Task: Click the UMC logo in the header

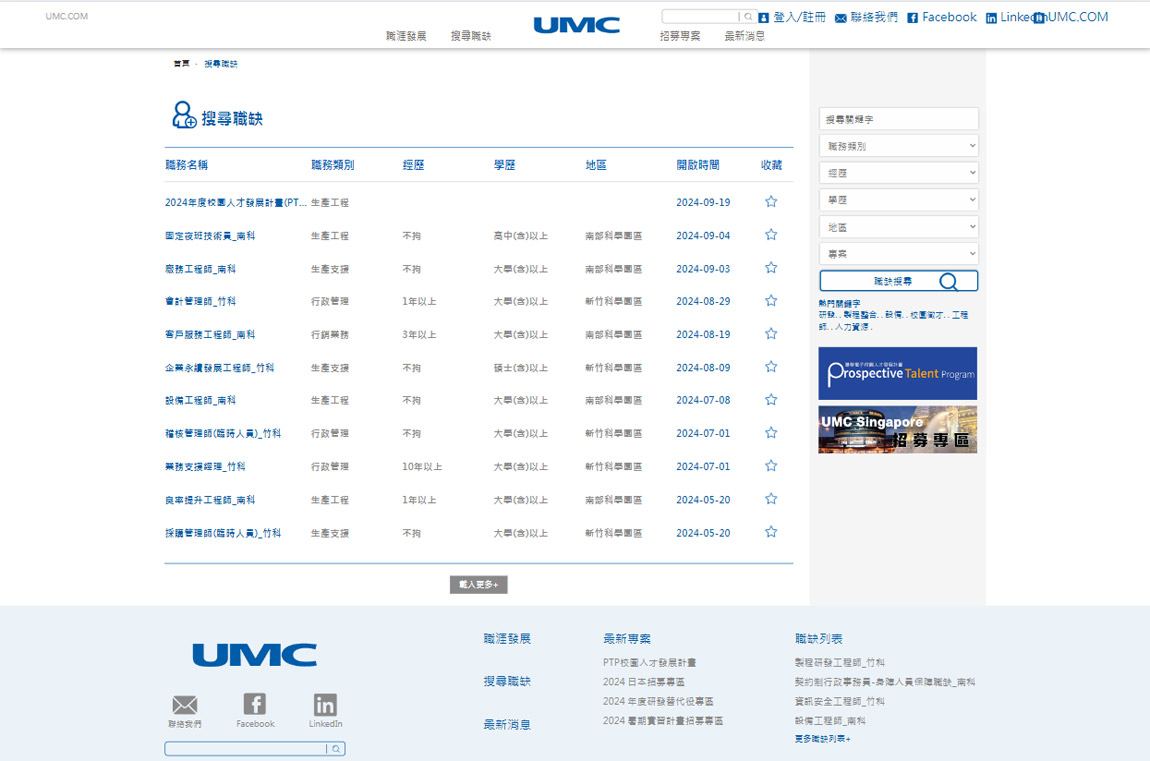Action: (x=576, y=25)
